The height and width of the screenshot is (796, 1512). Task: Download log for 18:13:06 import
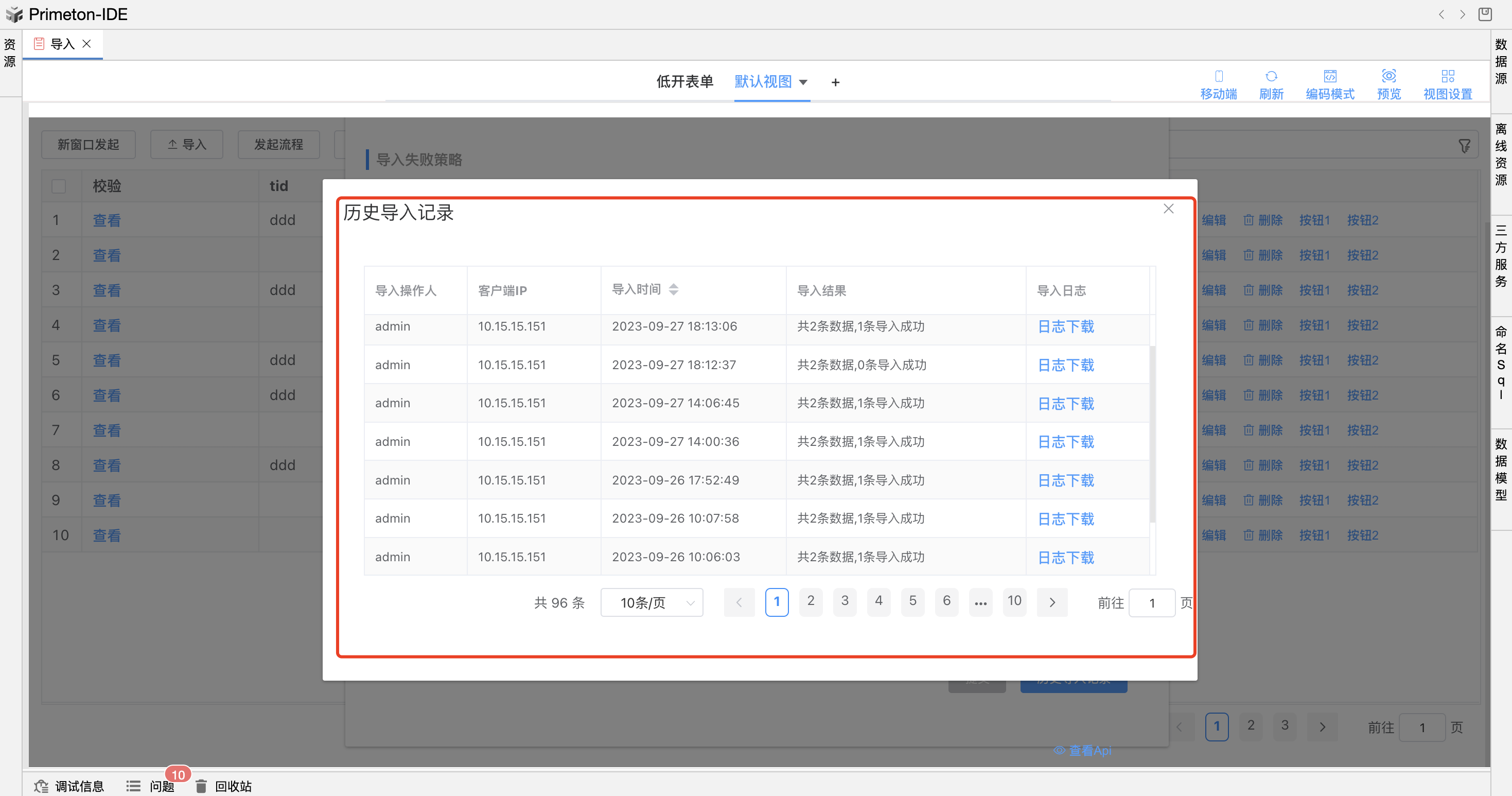[1065, 327]
